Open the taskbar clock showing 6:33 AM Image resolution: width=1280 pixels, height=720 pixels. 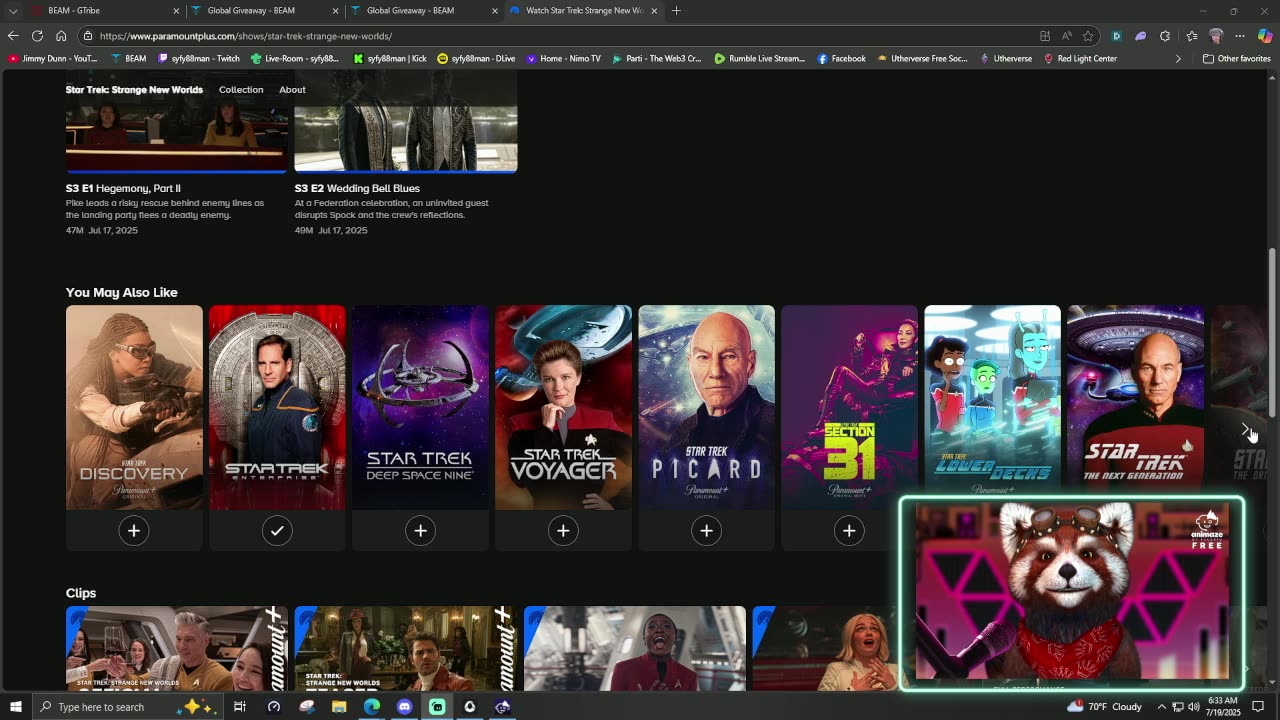tap(1225, 707)
